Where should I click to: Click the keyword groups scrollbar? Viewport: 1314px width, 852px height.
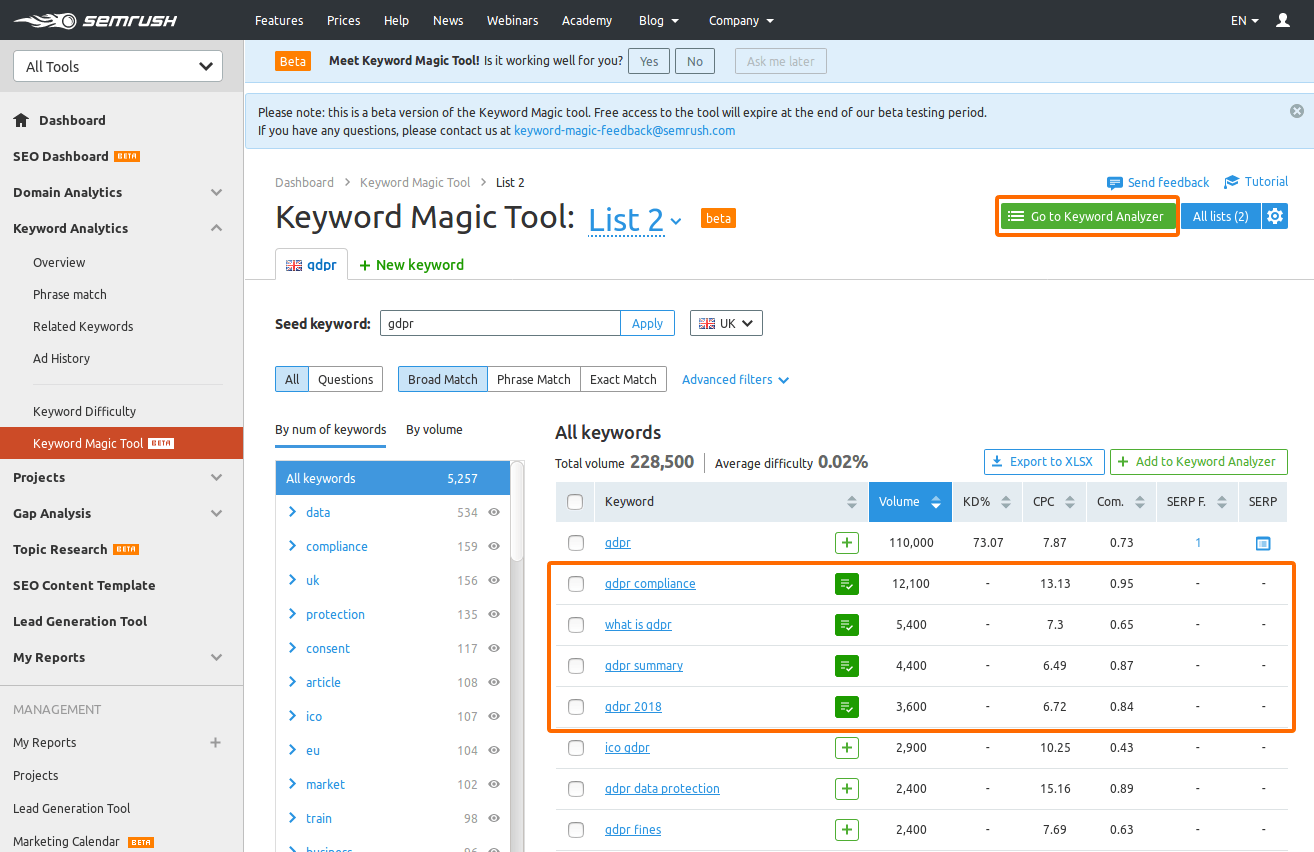click(x=517, y=511)
